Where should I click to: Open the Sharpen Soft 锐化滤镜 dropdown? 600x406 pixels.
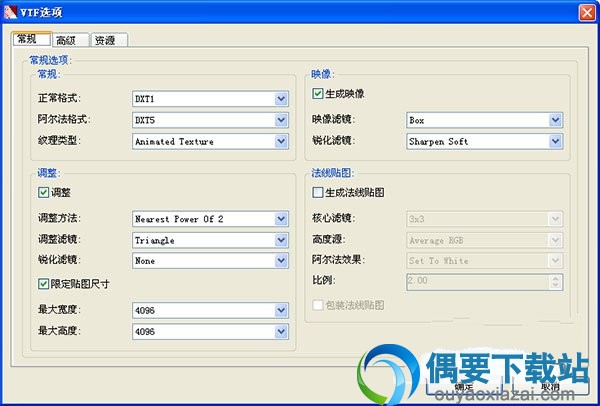click(484, 142)
